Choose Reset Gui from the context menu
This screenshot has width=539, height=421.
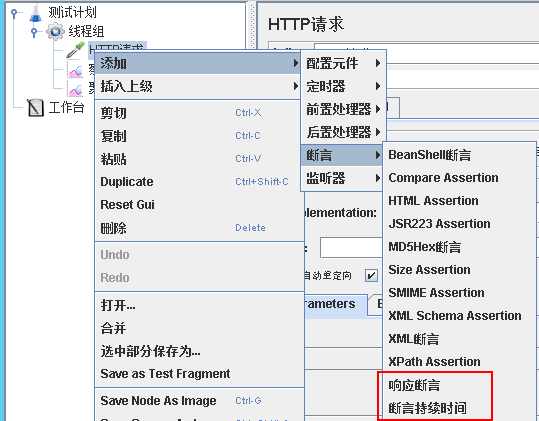(199, 204)
